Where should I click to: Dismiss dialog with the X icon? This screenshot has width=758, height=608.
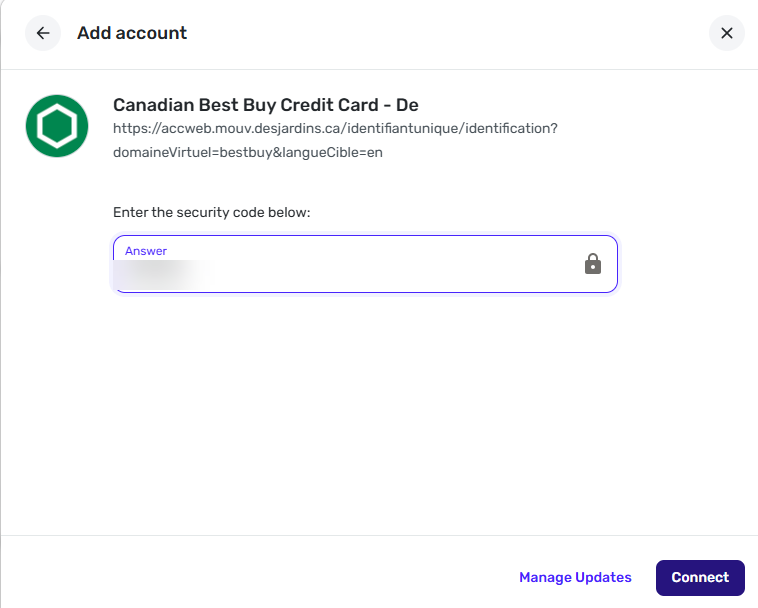click(727, 33)
